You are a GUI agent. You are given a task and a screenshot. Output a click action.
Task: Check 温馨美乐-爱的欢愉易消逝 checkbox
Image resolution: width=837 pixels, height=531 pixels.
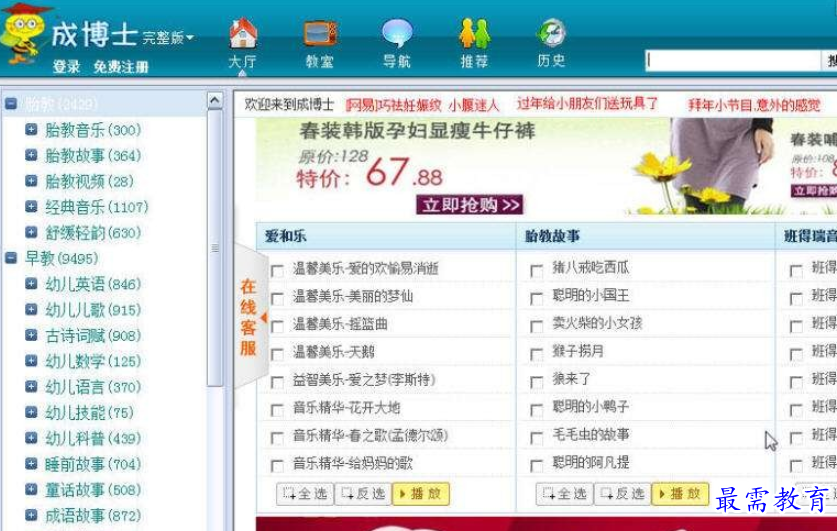click(x=277, y=271)
